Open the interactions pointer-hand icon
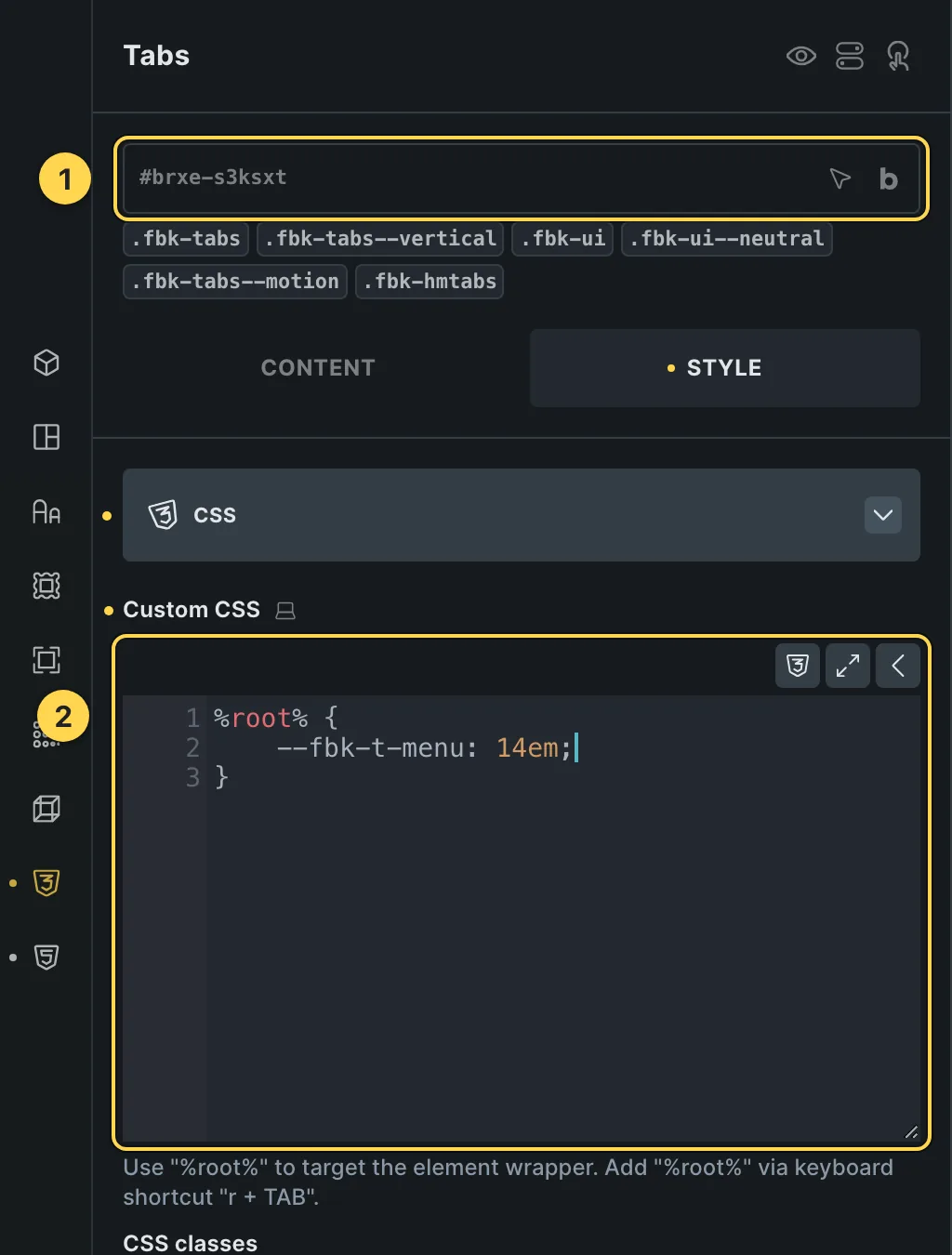Image resolution: width=952 pixels, height=1255 pixels. click(x=898, y=56)
